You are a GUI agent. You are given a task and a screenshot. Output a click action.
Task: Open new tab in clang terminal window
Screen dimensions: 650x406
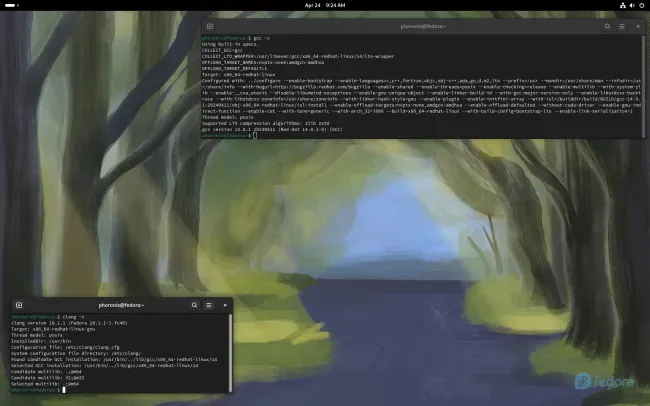point(19,305)
